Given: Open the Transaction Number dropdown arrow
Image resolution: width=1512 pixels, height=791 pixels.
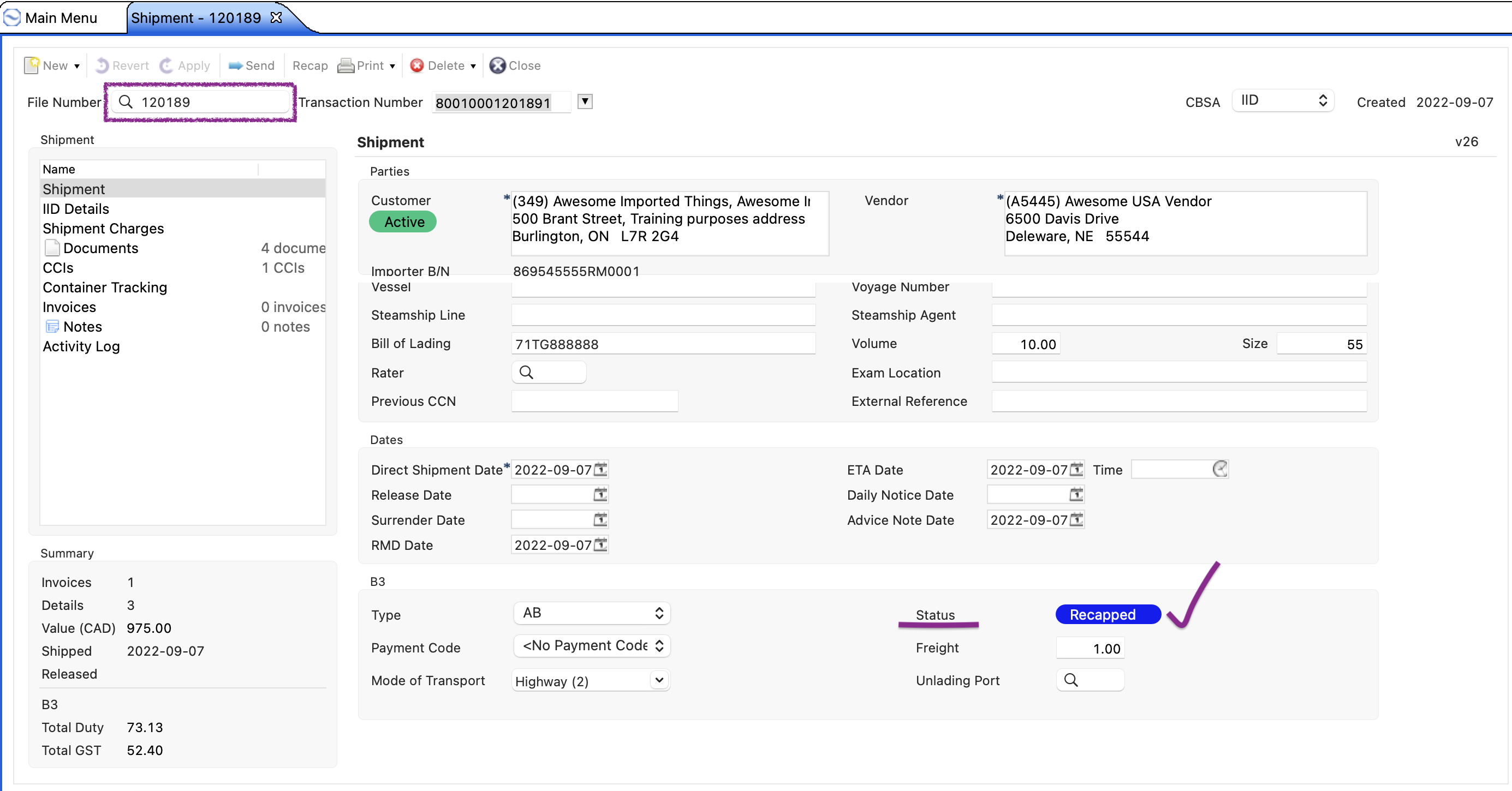Looking at the screenshot, I should tap(585, 101).
